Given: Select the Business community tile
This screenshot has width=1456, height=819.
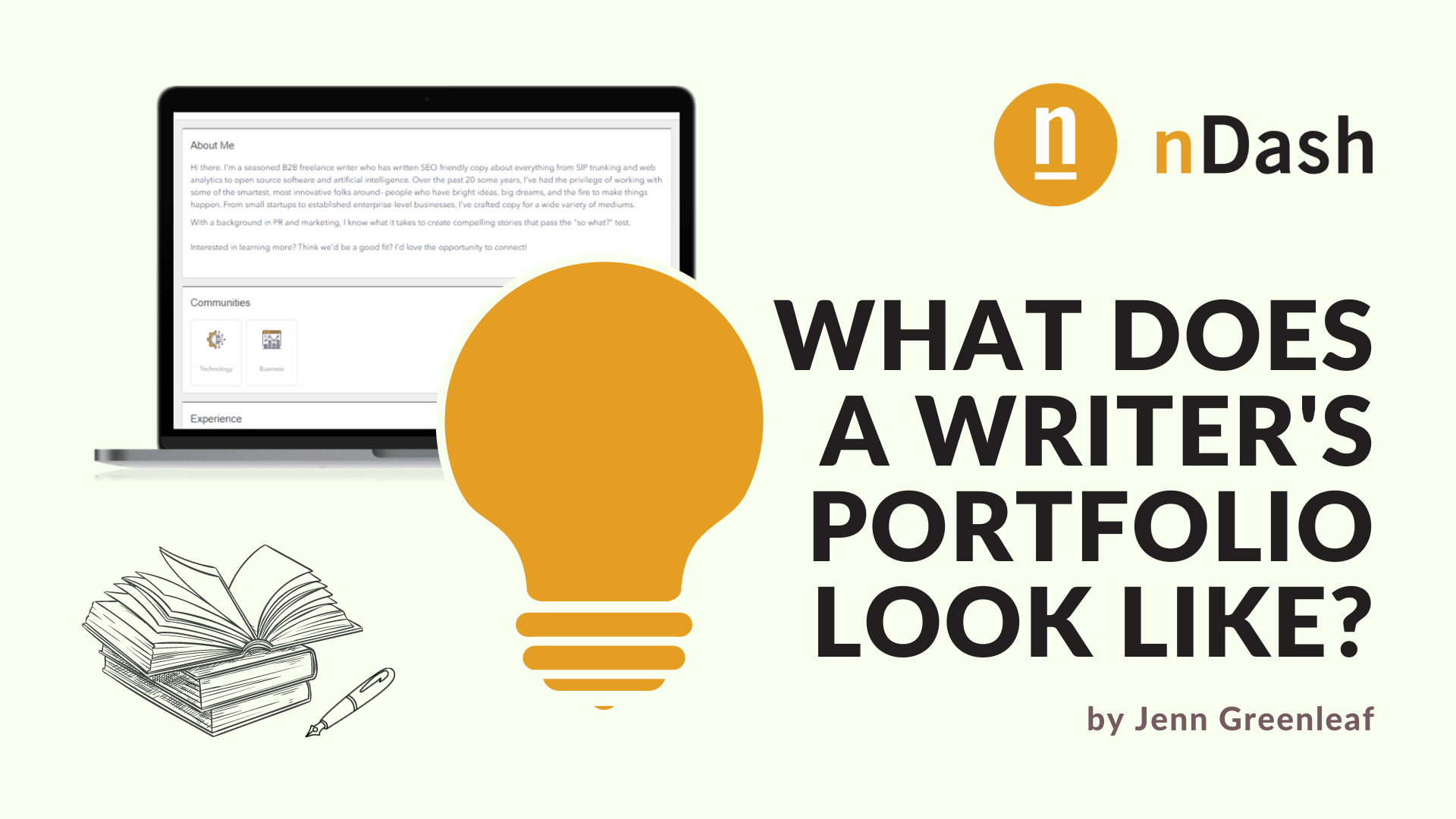Looking at the screenshot, I should pyautogui.click(x=271, y=353).
